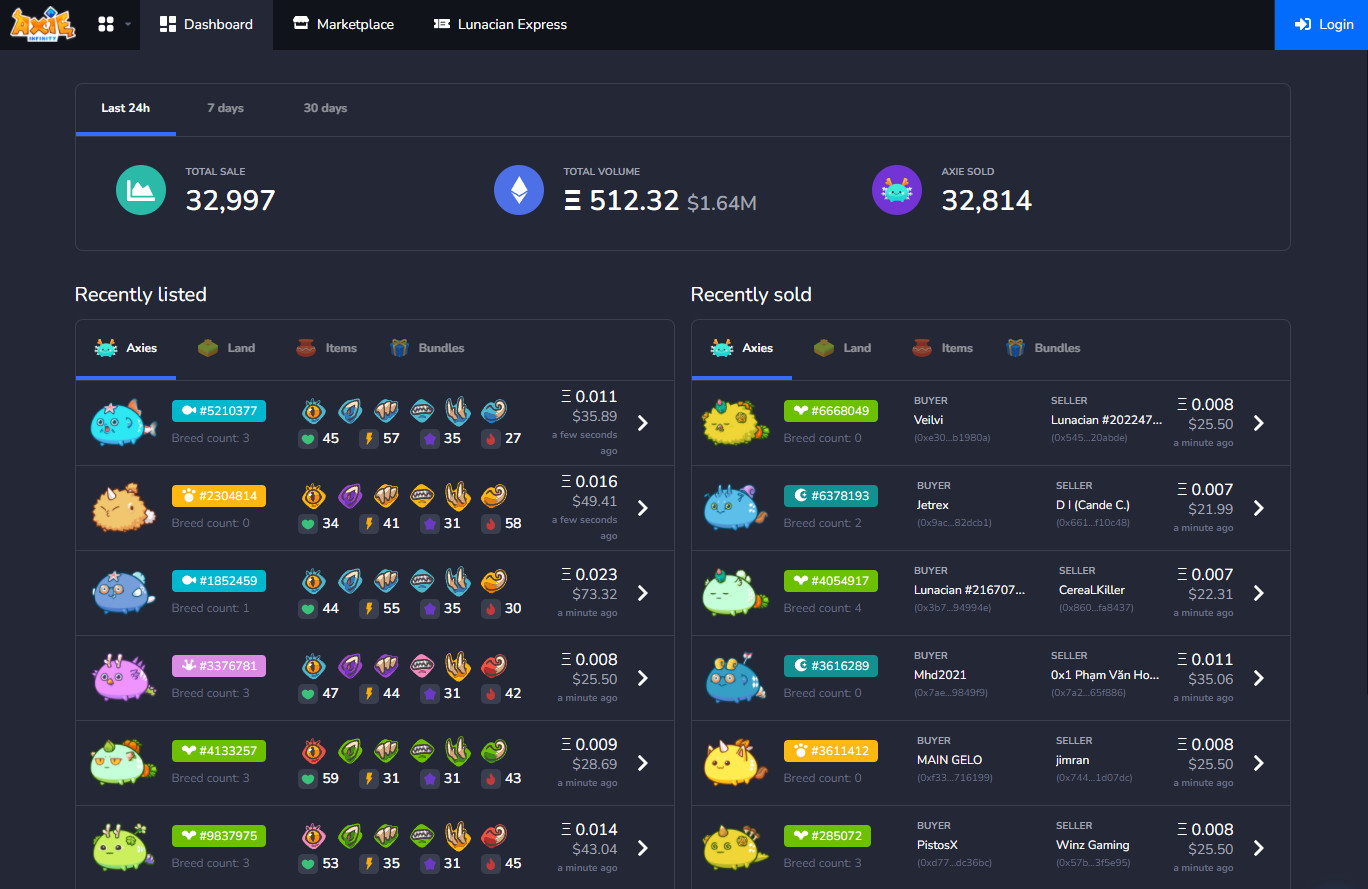Click health heart icon for #4133257

pos(308,778)
